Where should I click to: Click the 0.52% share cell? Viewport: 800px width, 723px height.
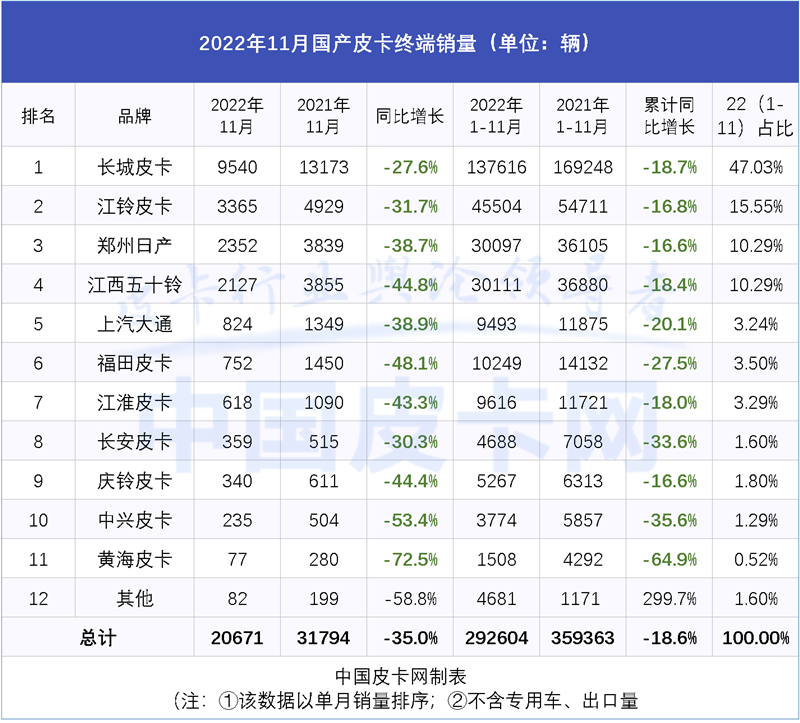(x=756, y=560)
